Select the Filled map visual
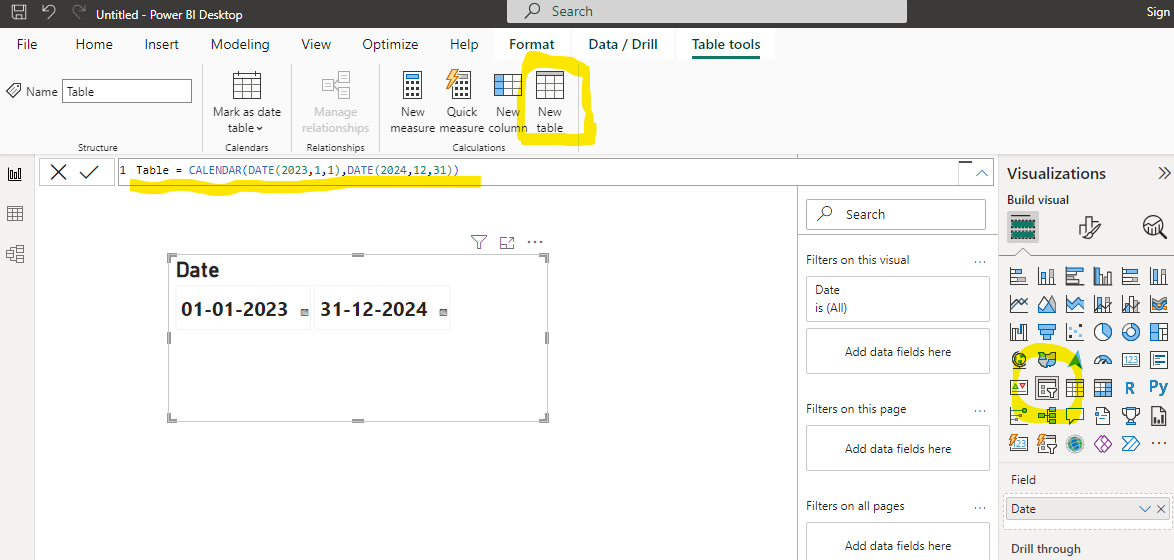Viewport: 1174px width, 560px height. 1047,359
